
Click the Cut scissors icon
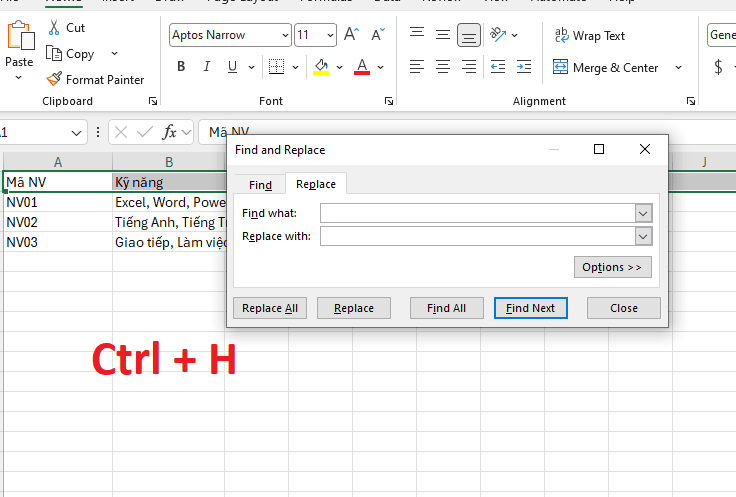coord(54,28)
